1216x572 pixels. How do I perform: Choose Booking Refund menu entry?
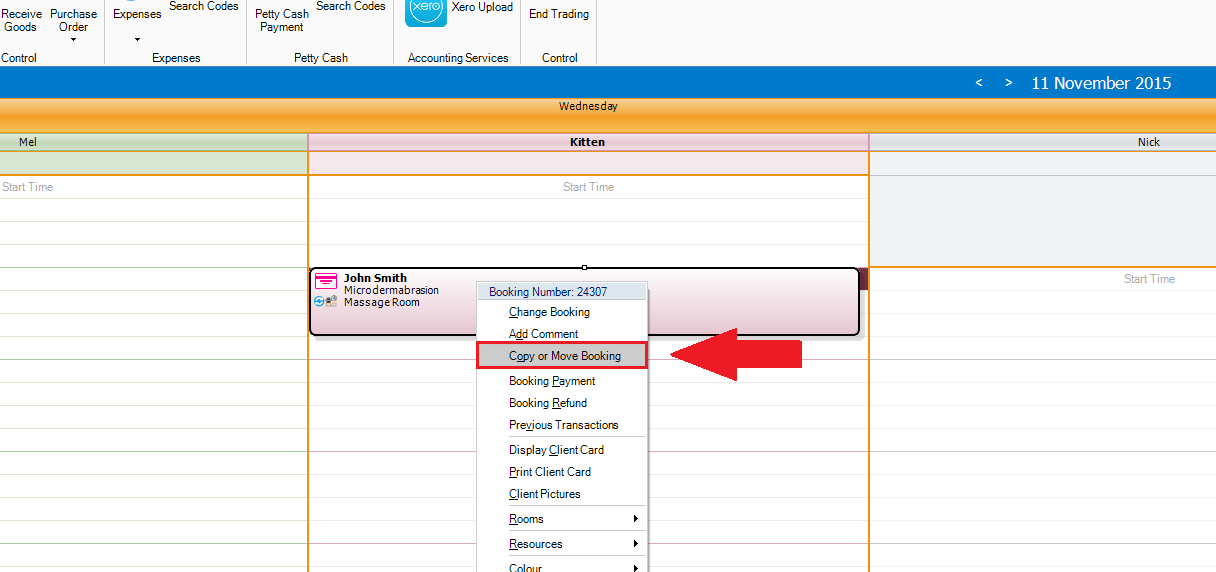pyautogui.click(x=548, y=403)
